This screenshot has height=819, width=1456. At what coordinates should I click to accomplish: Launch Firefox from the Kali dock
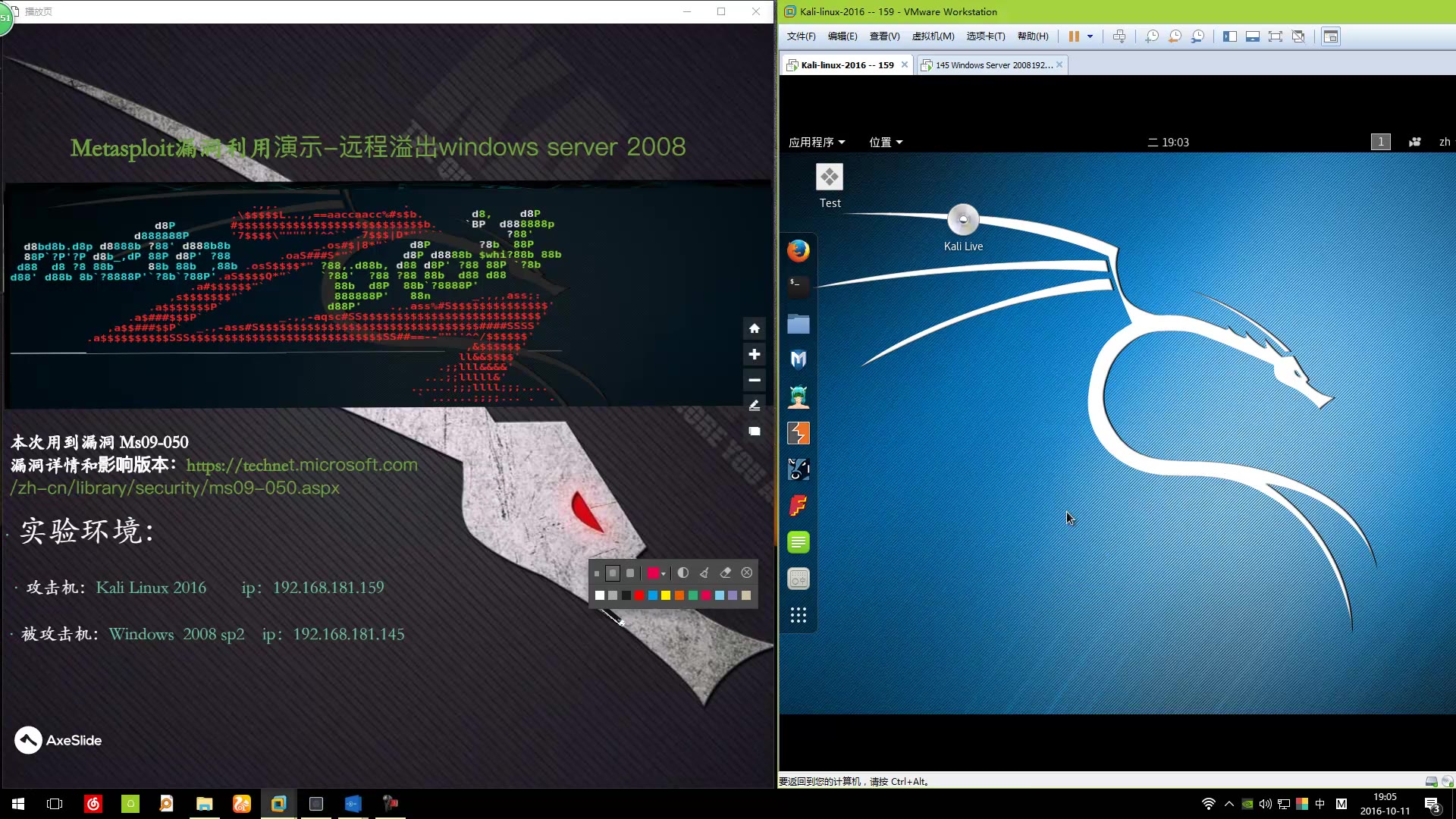798,250
